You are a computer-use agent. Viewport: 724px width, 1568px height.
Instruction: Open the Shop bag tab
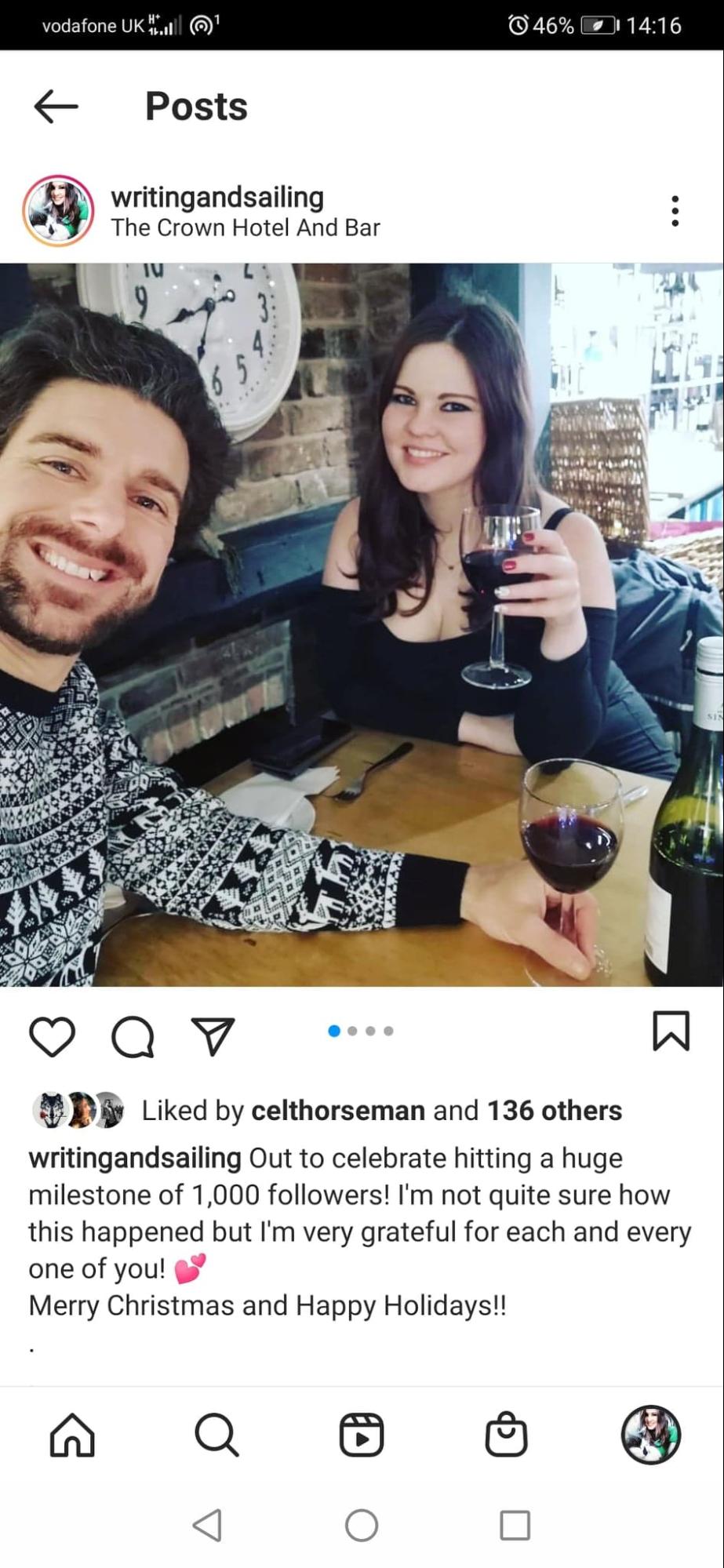(x=506, y=1435)
